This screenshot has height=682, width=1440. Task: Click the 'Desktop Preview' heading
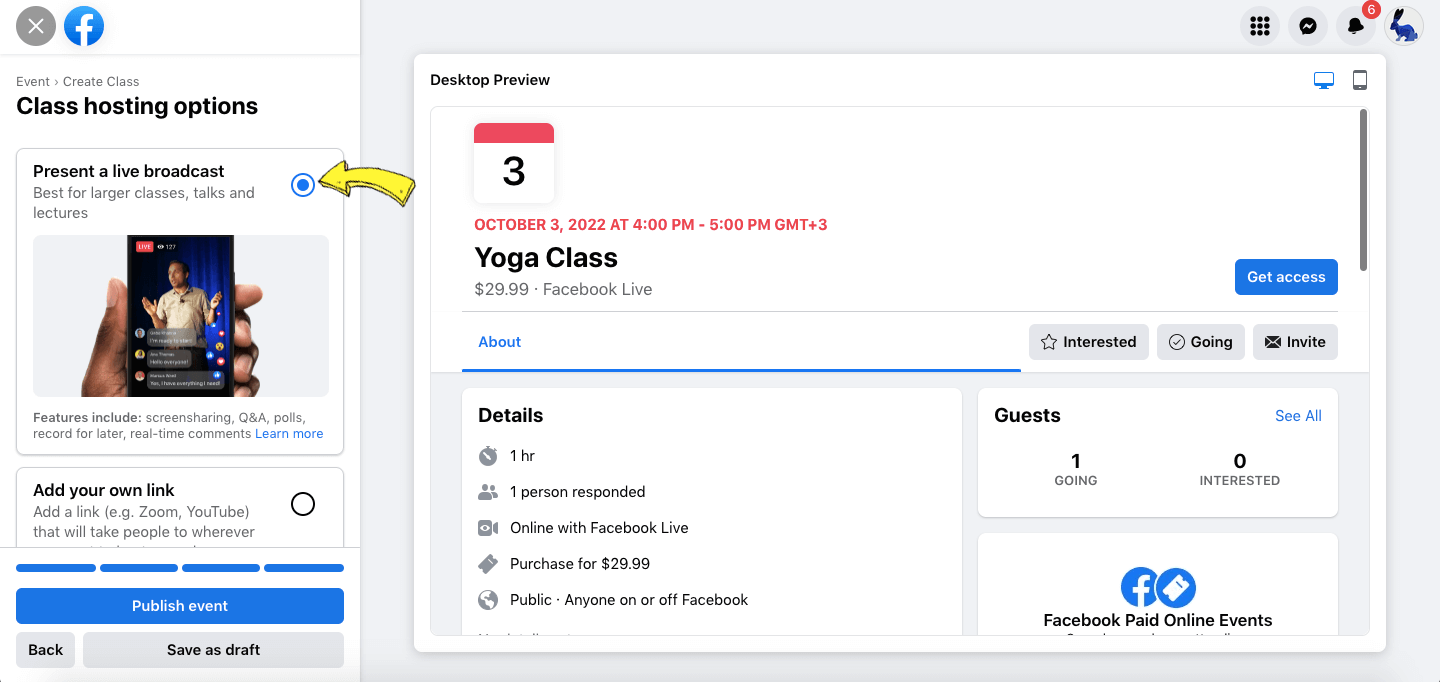[x=490, y=80]
